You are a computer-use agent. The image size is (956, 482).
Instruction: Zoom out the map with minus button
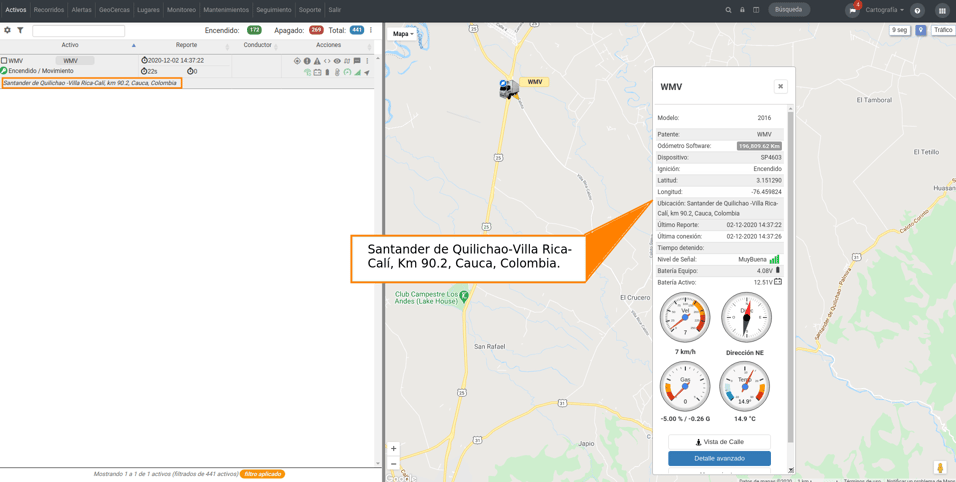[393, 464]
